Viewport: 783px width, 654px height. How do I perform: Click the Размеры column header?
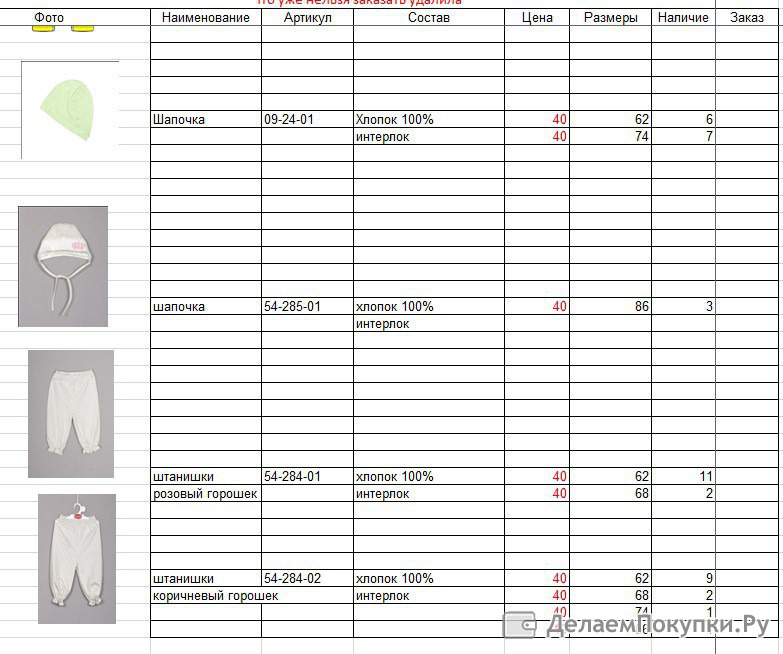[x=611, y=17]
